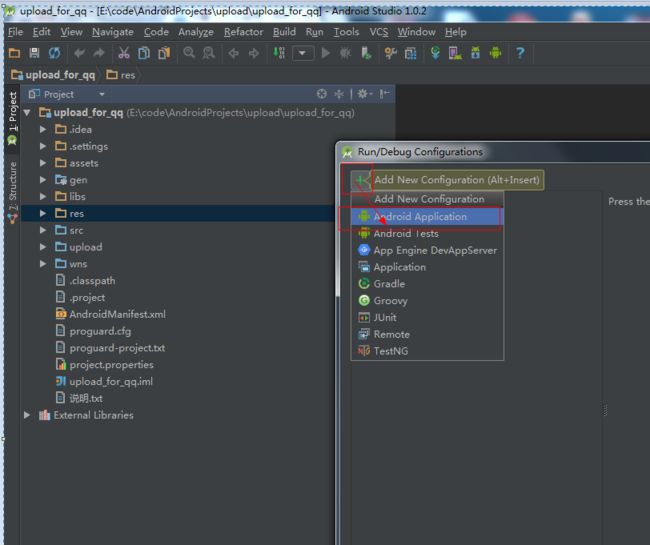Hide the Project tool window
Viewport: 650px width, 545px height.
(384, 94)
